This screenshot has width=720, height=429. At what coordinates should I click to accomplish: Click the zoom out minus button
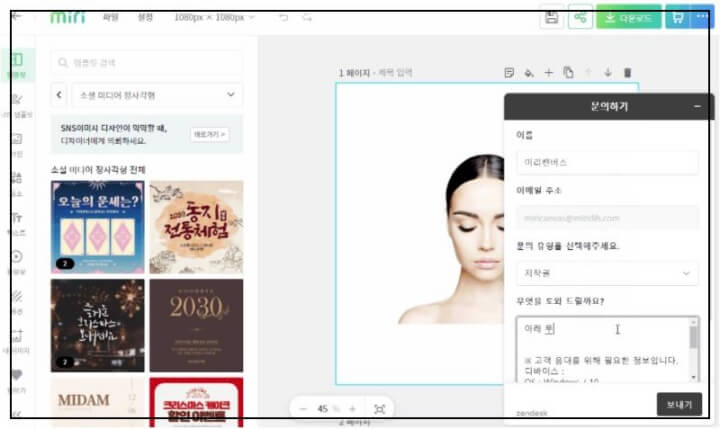pyautogui.click(x=303, y=409)
